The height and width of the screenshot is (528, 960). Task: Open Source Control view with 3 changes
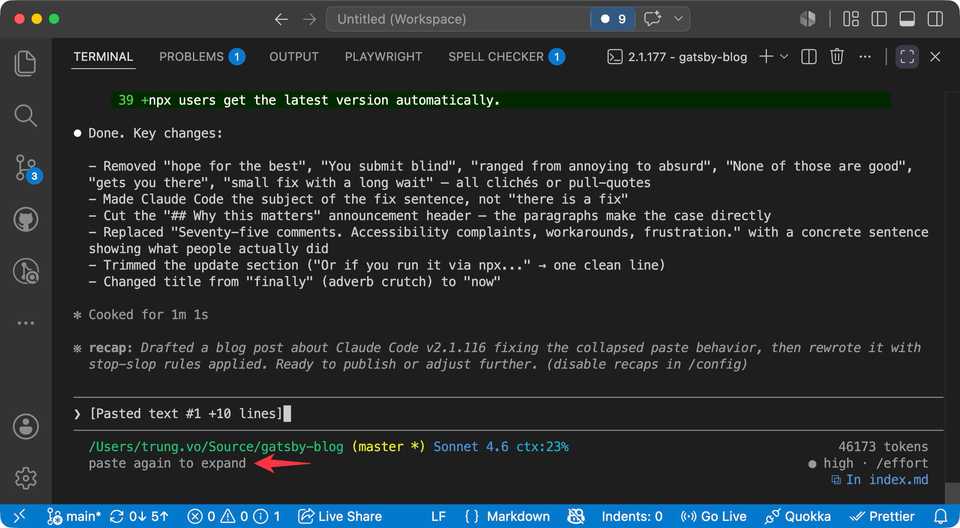pyautogui.click(x=26, y=168)
